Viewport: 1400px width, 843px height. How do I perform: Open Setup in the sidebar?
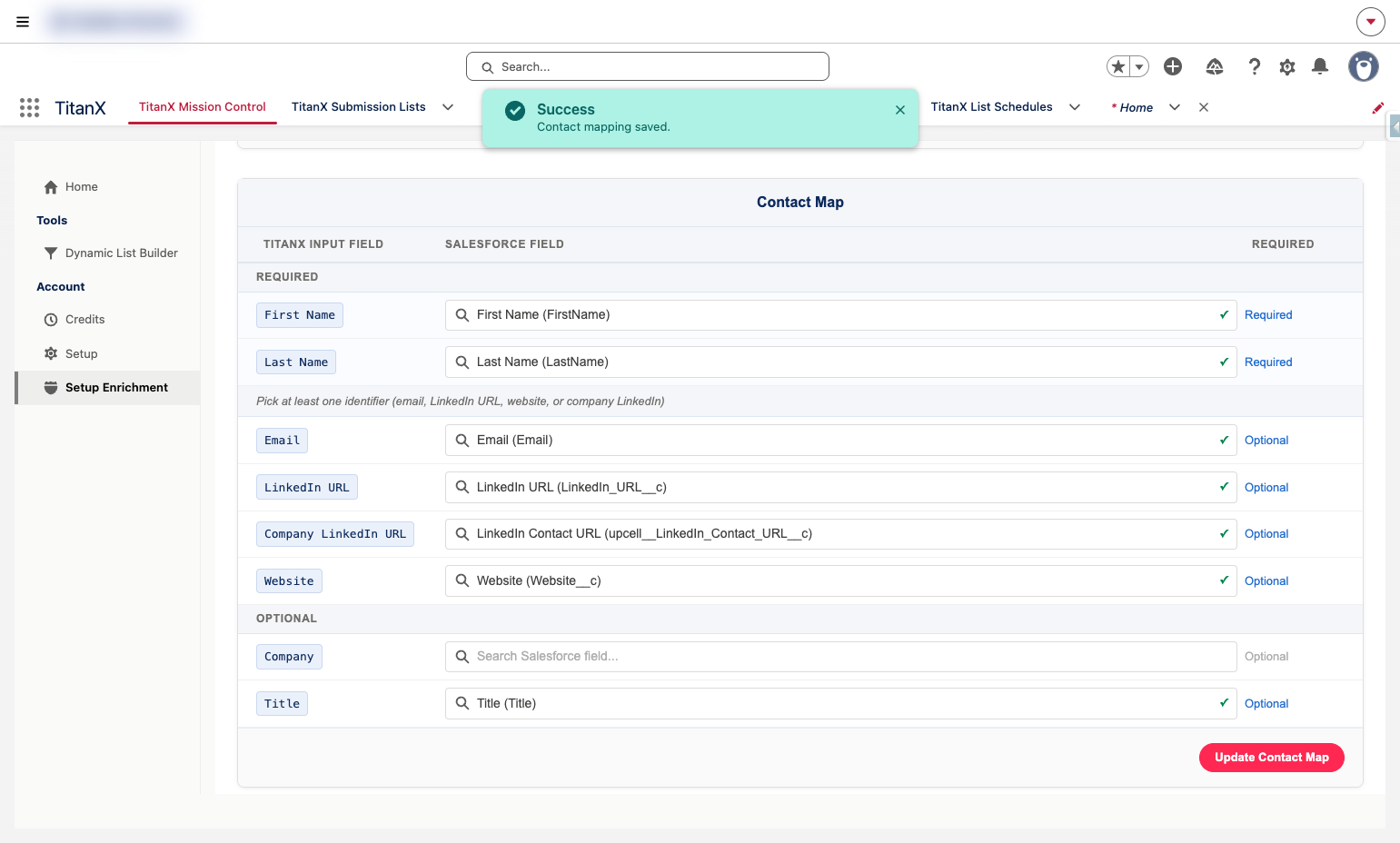point(71,354)
